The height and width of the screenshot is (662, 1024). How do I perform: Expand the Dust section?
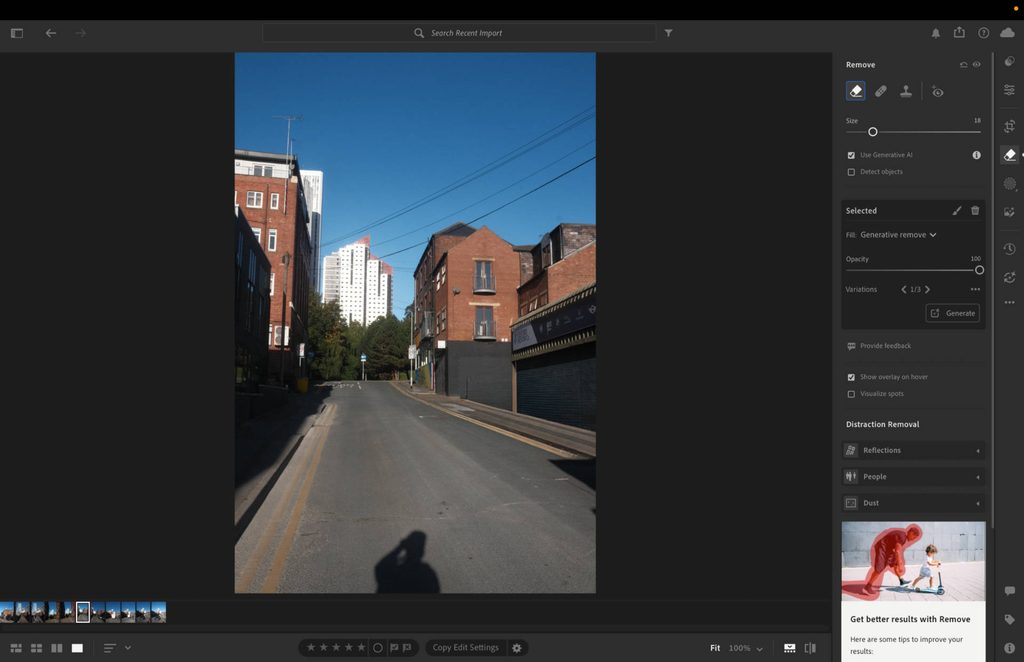tap(913, 503)
